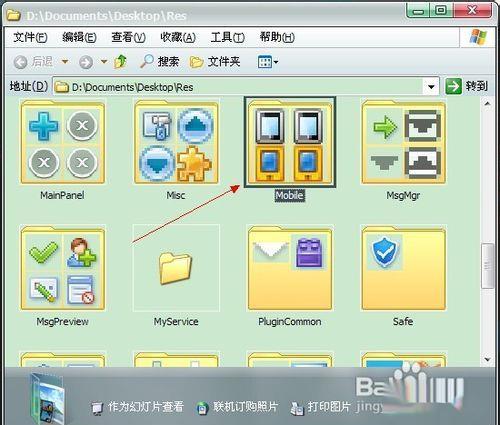Viewport: 500px width, 425px height.
Task: Click the vertical scrollbar thumb
Action: click(x=487, y=266)
